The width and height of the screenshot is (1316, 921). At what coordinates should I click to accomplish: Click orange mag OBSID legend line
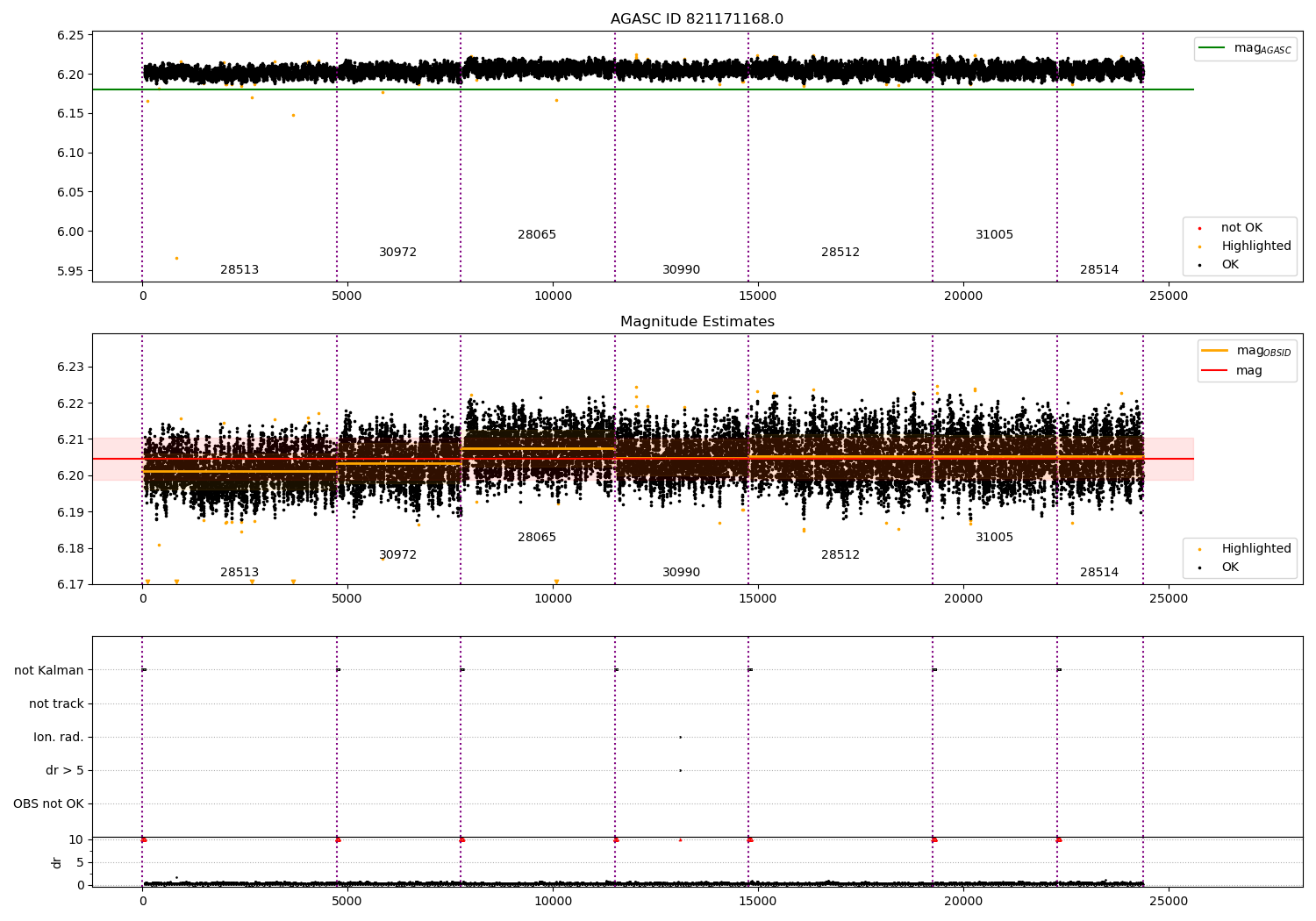(1214, 351)
